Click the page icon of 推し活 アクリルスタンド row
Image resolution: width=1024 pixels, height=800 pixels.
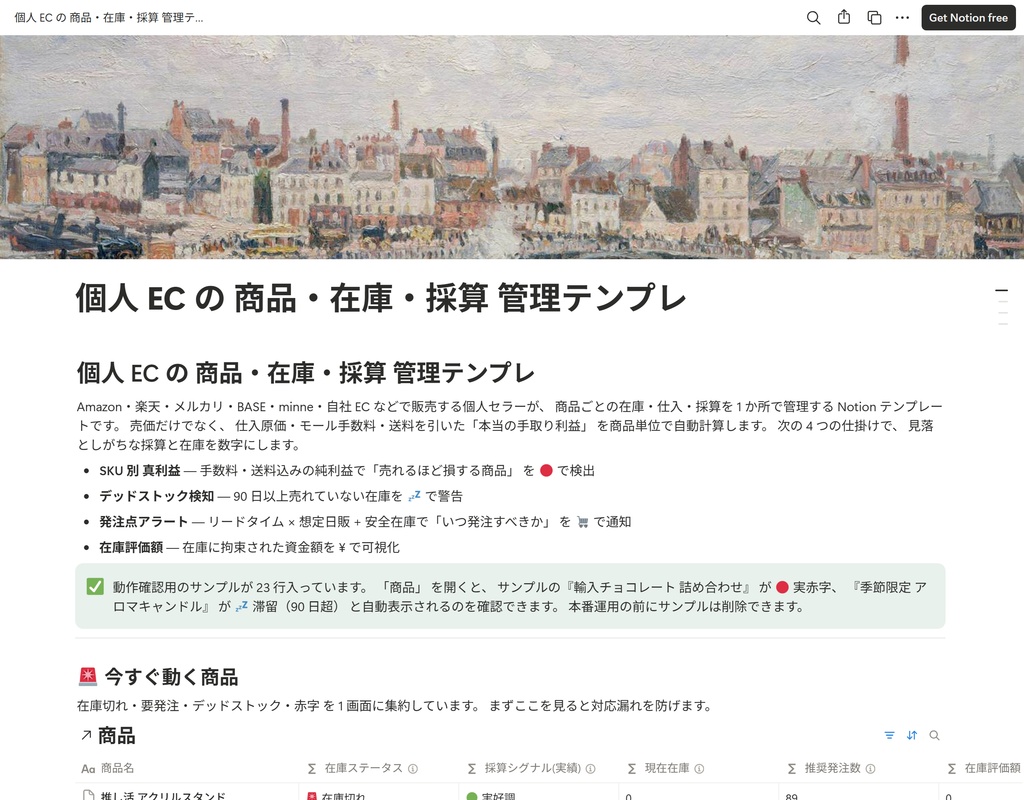coord(88,795)
